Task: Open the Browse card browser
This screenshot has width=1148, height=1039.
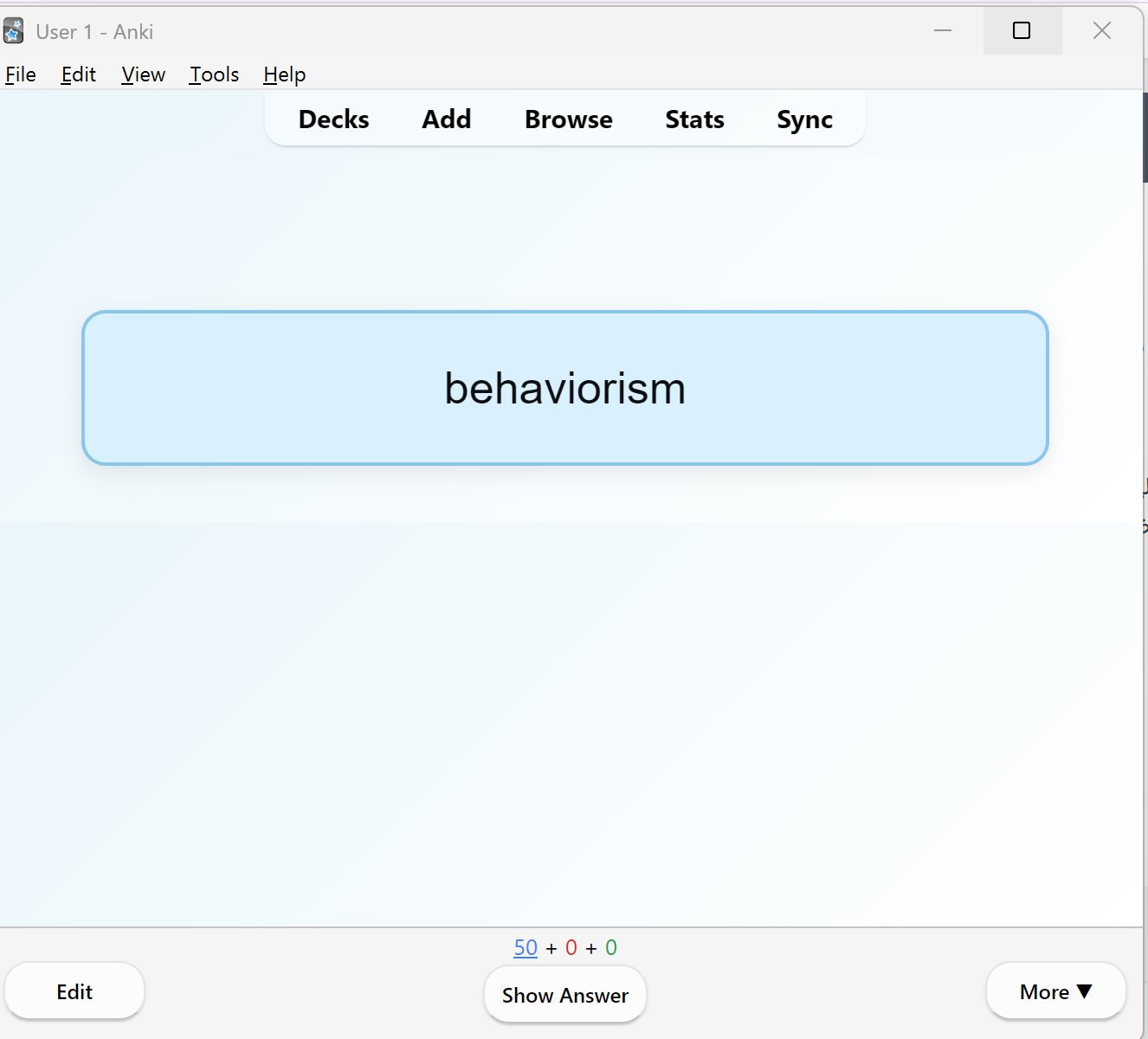Action: pyautogui.click(x=568, y=119)
